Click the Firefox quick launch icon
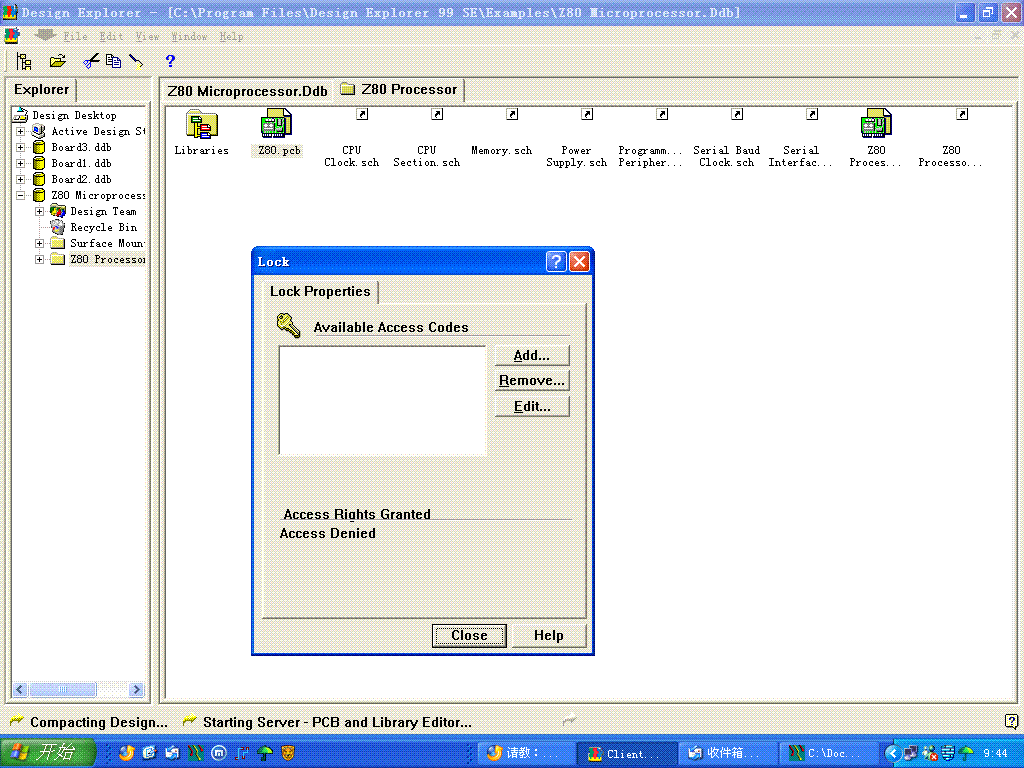The height and width of the screenshot is (768, 1024). [127, 753]
